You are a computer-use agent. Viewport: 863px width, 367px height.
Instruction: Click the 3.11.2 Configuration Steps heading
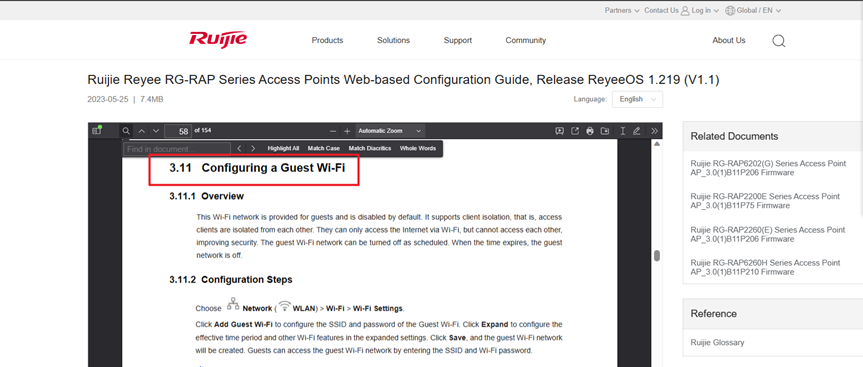231,280
